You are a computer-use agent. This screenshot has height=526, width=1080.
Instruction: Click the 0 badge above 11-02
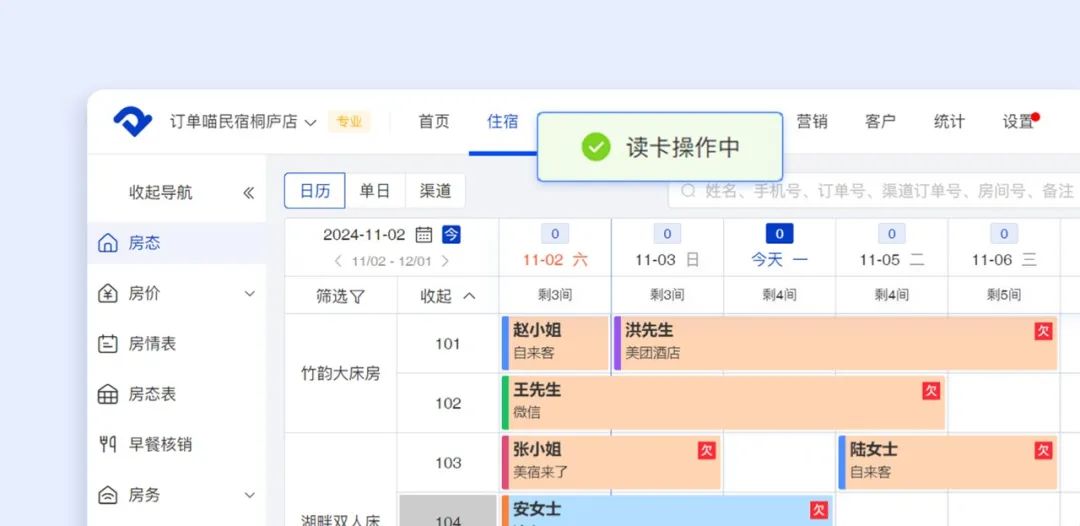pos(555,233)
